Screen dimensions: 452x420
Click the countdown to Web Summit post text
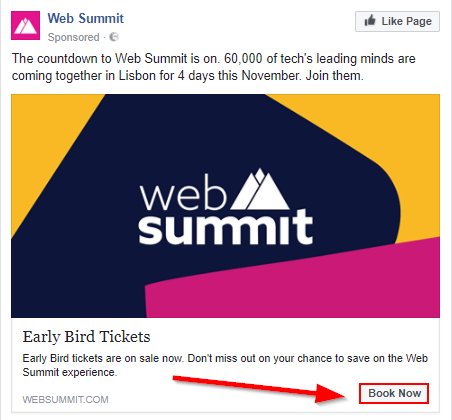214,67
